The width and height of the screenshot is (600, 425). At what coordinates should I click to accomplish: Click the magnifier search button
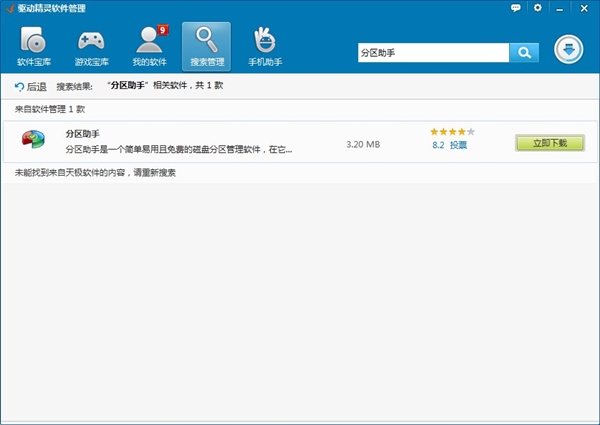pos(524,53)
